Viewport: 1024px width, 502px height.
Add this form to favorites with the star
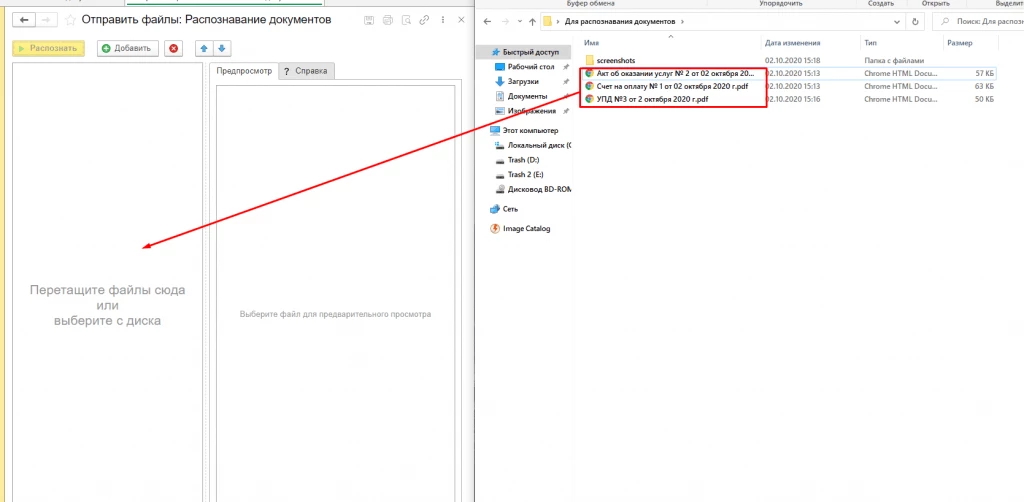[x=71, y=20]
